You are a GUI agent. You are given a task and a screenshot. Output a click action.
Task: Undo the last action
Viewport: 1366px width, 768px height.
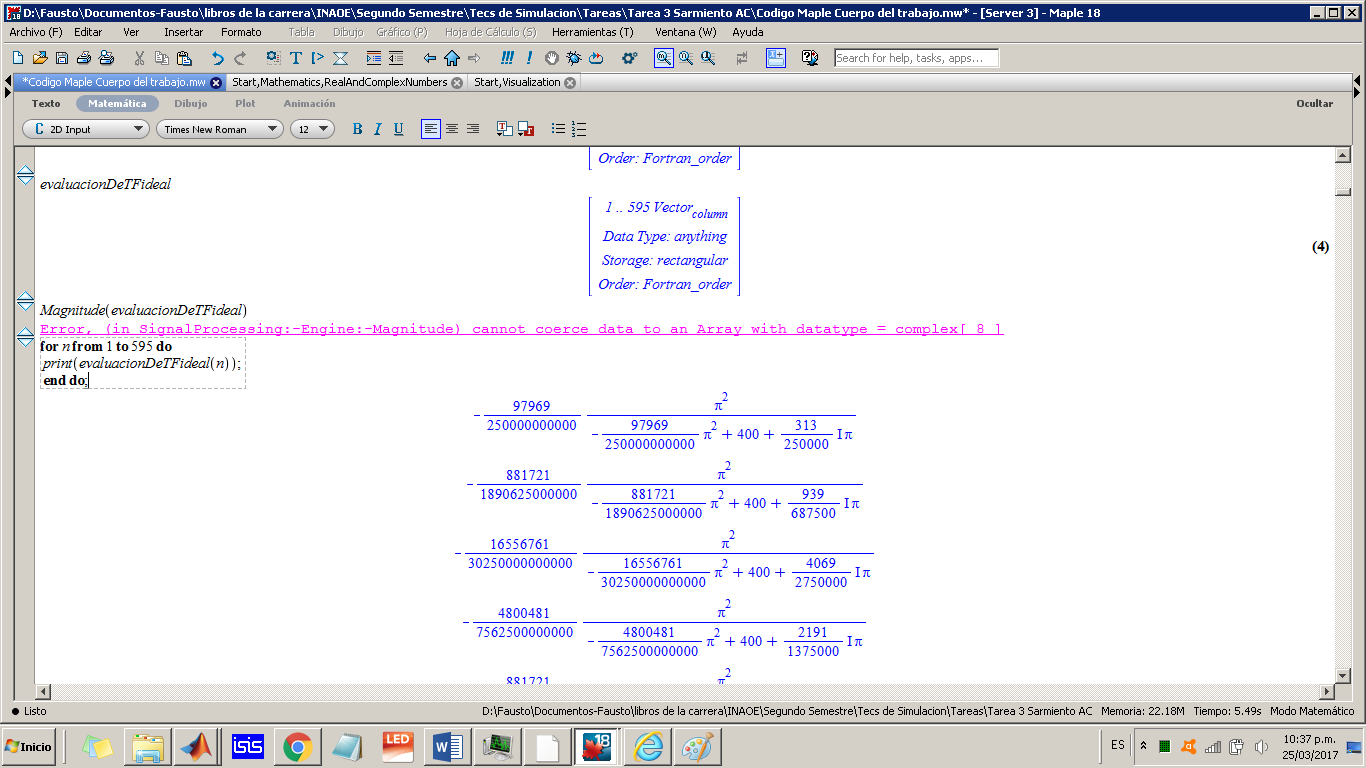click(x=217, y=58)
